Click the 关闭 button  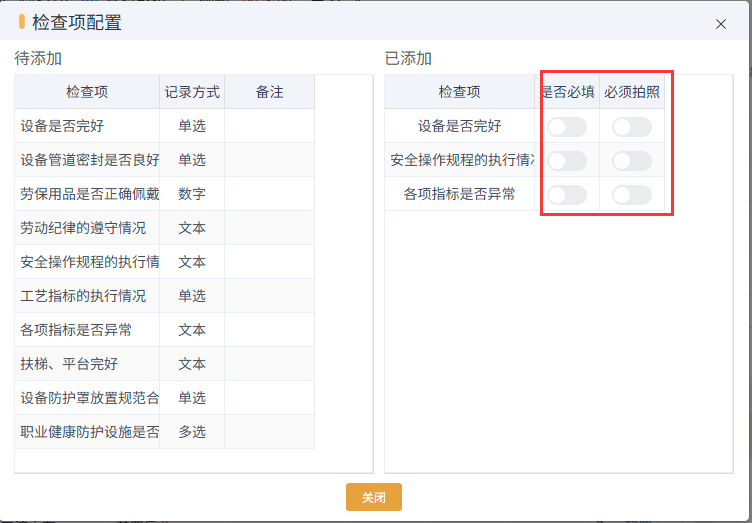pos(374,497)
